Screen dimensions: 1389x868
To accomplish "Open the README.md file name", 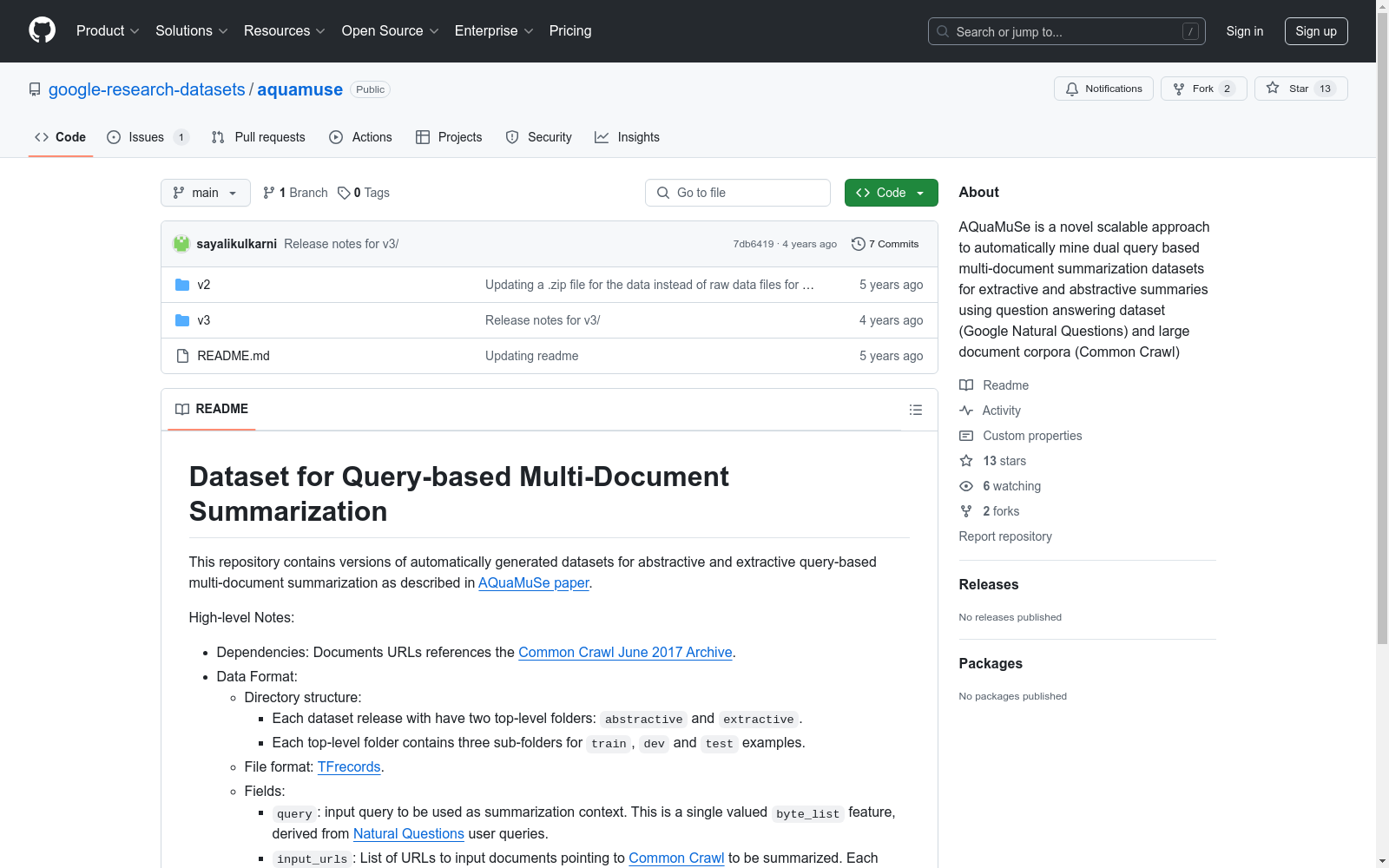I will pos(234,356).
